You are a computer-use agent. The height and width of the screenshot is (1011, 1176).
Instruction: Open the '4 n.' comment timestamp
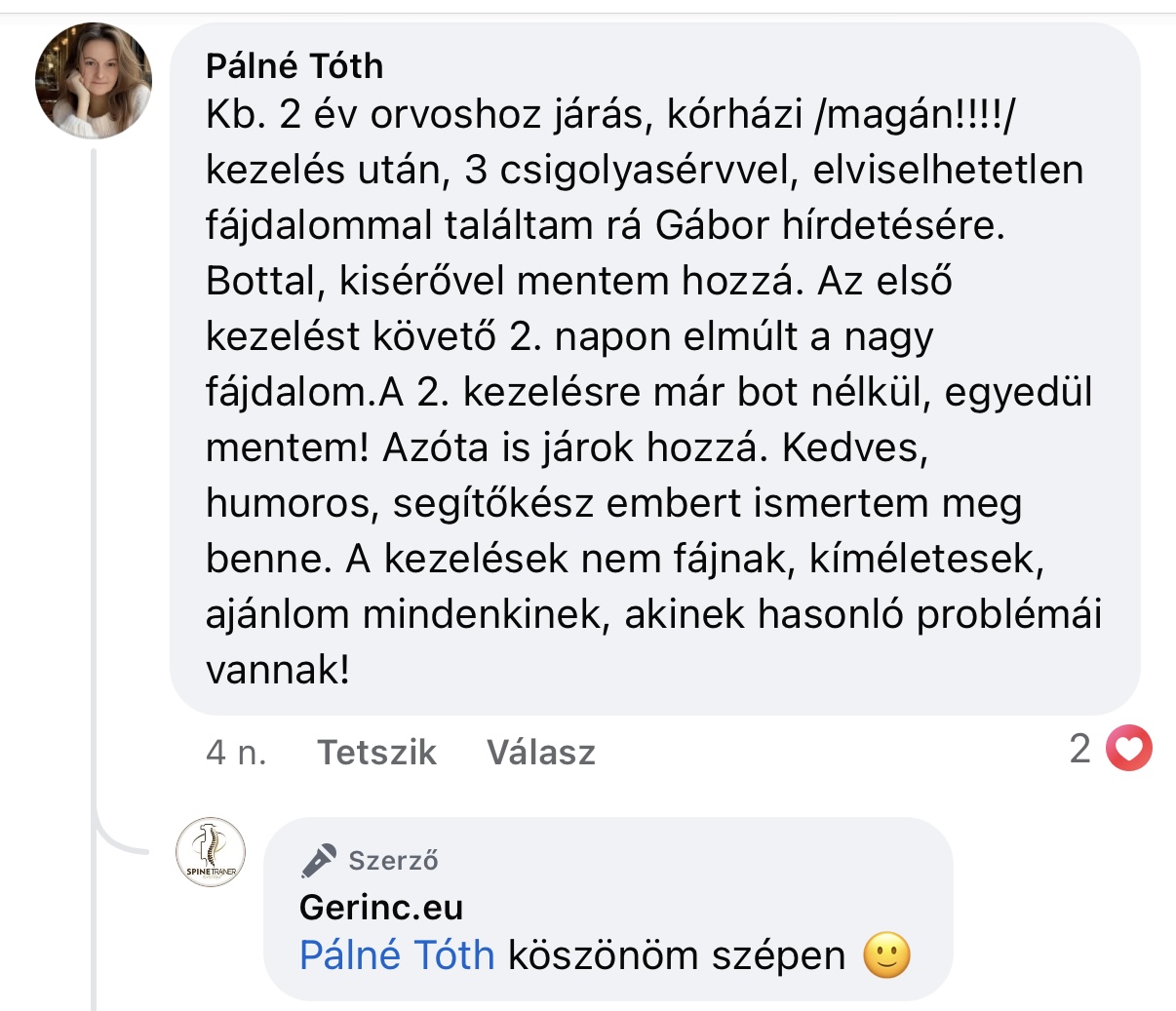(236, 753)
